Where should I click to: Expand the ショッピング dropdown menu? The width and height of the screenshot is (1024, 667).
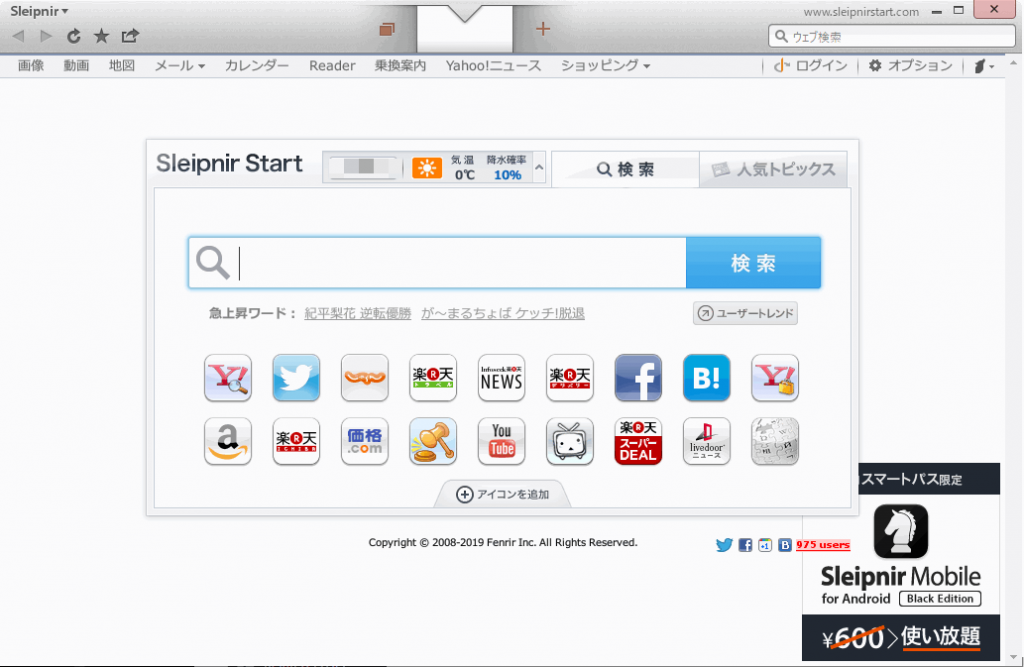click(x=605, y=66)
